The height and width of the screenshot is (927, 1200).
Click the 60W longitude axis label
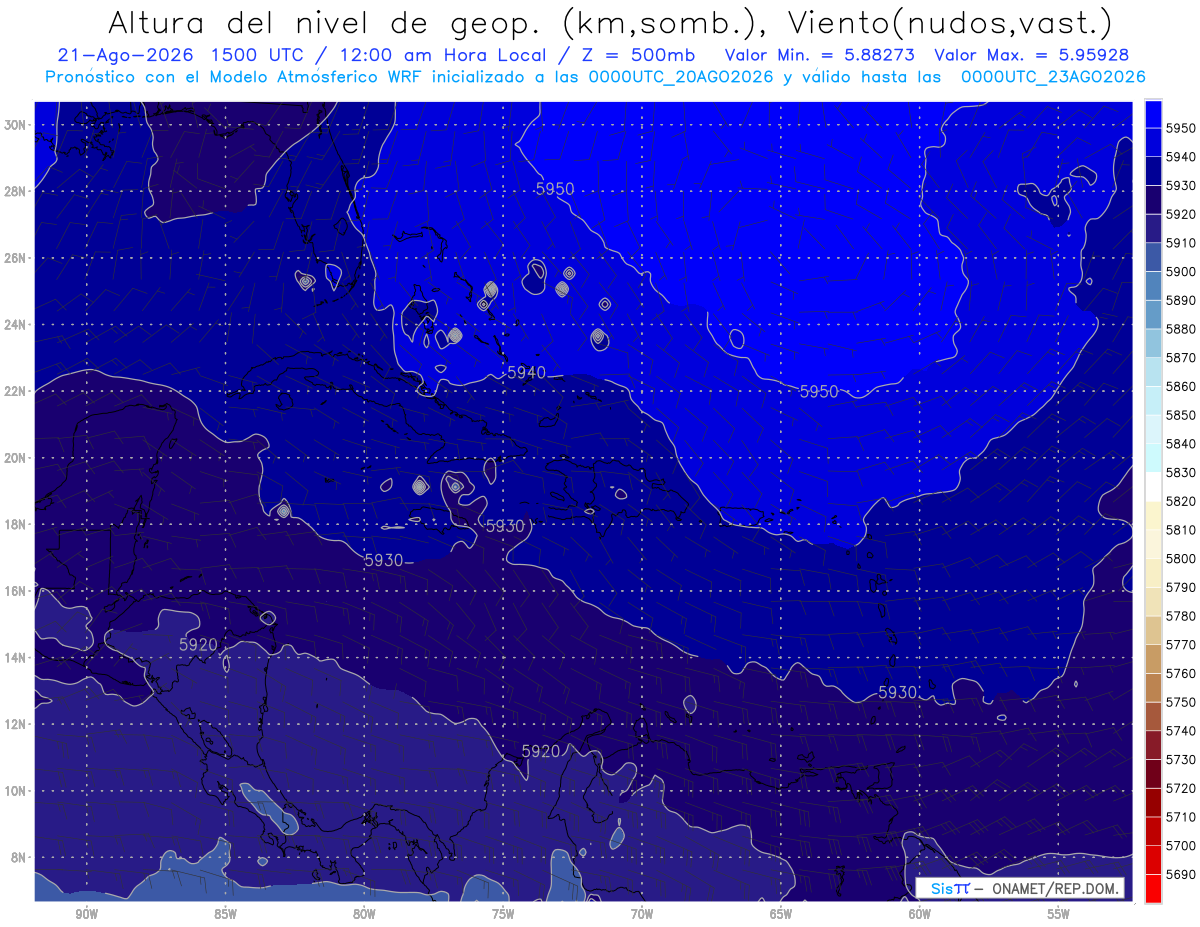(x=920, y=914)
